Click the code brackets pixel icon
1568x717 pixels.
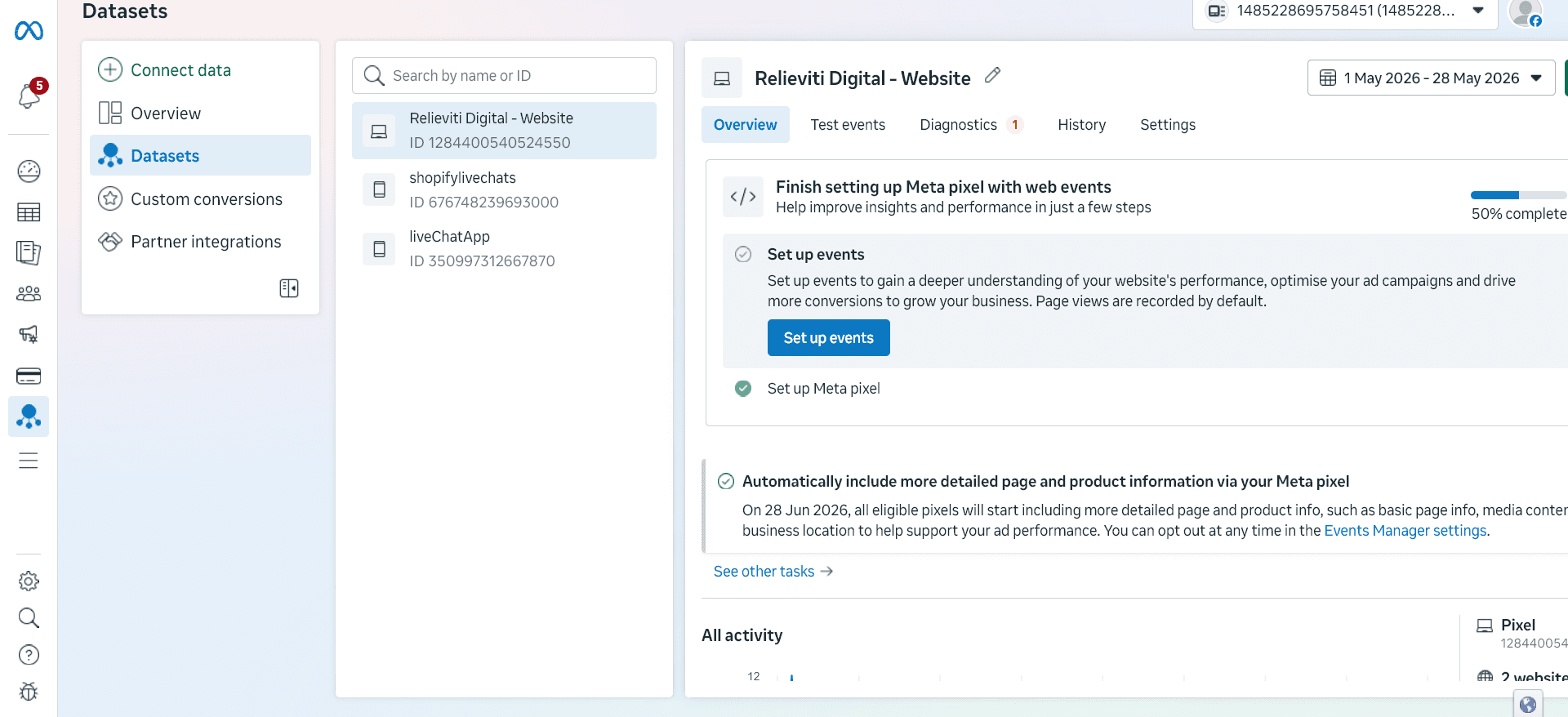point(743,197)
